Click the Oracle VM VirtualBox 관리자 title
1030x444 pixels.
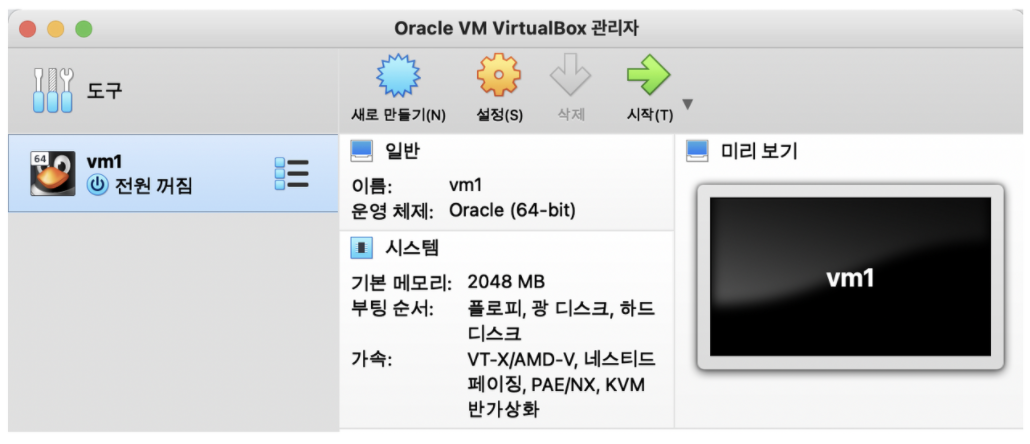coord(516,28)
